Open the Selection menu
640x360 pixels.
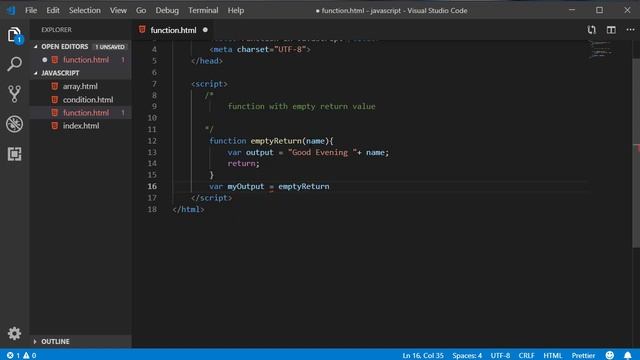pos(85,10)
